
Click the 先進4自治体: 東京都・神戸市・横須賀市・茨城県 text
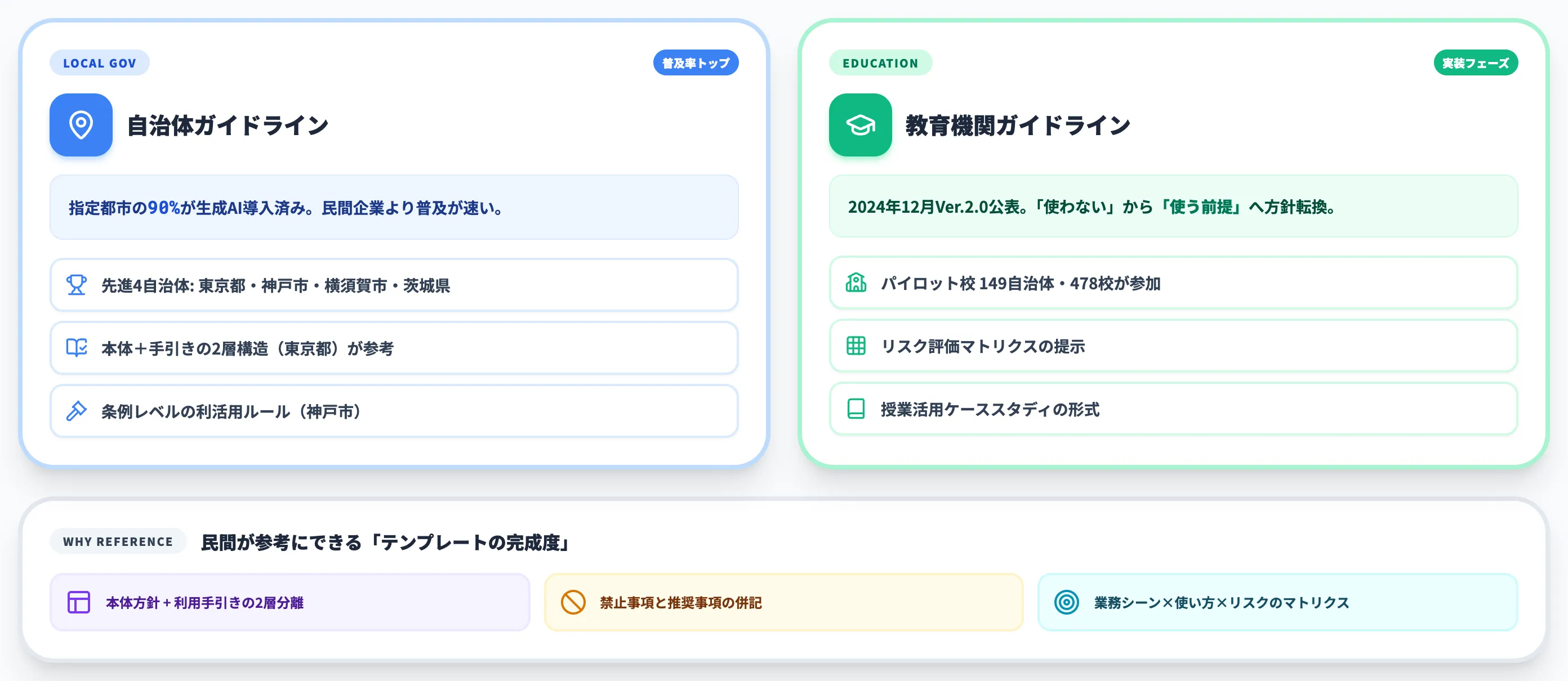[x=275, y=285]
